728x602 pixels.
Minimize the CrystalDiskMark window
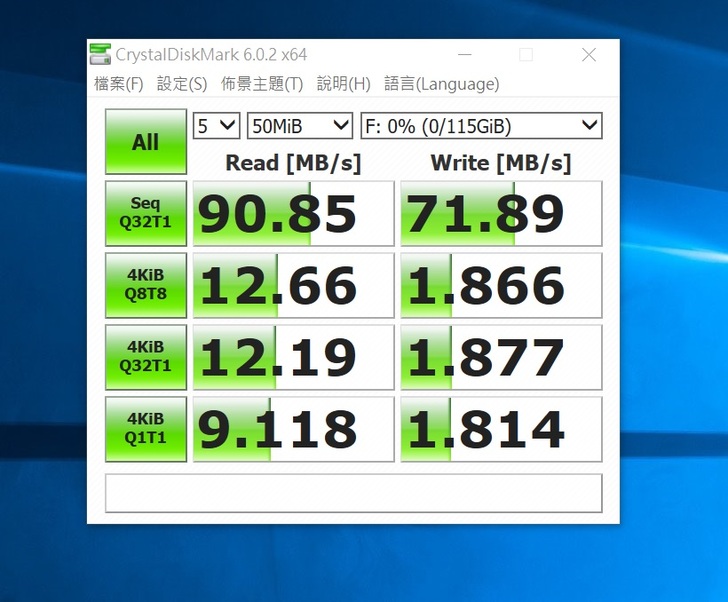click(465, 55)
